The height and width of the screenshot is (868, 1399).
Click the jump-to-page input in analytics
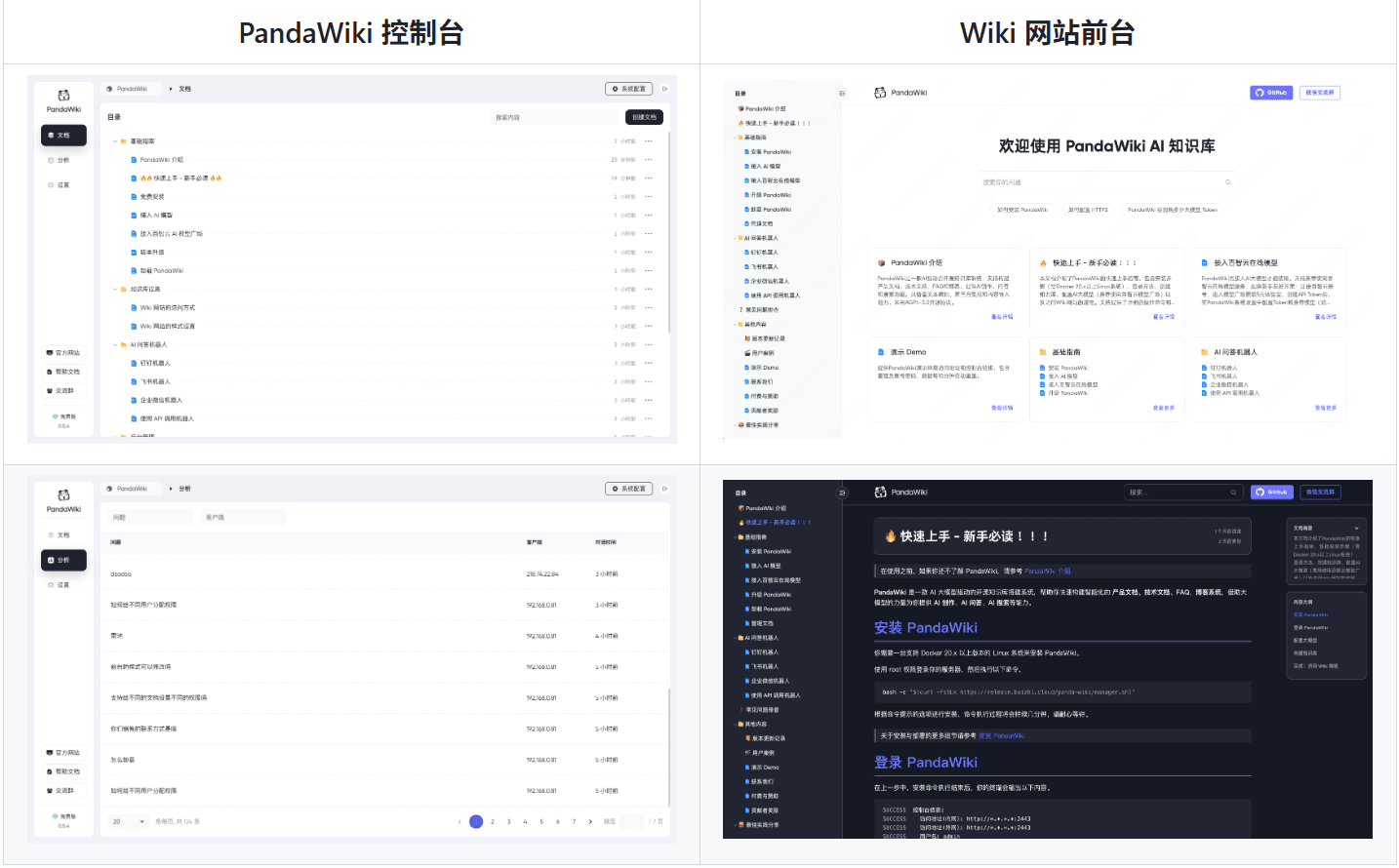click(x=632, y=822)
